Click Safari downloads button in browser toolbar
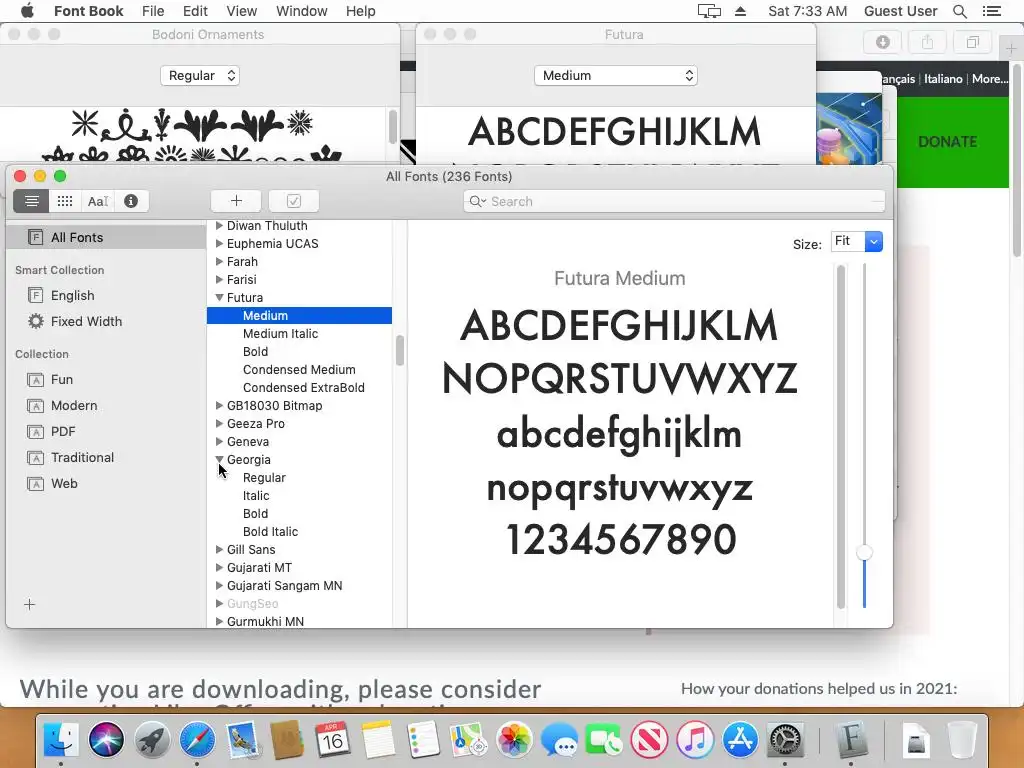 [883, 42]
